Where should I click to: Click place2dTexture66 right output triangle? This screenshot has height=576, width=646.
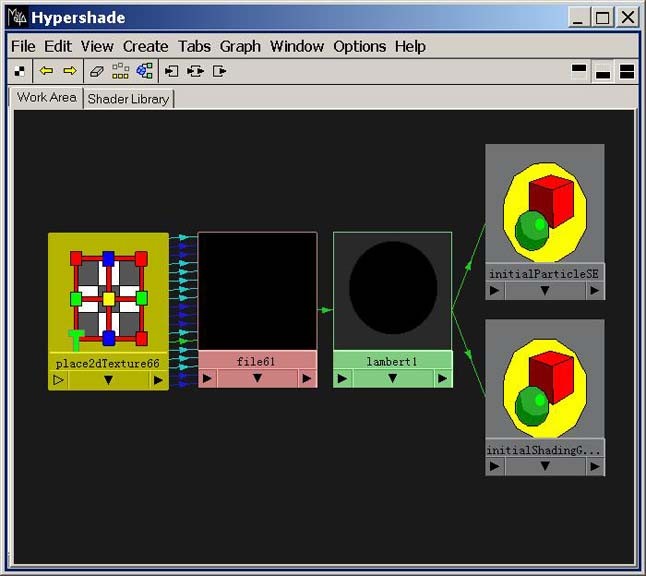pyautogui.click(x=158, y=380)
